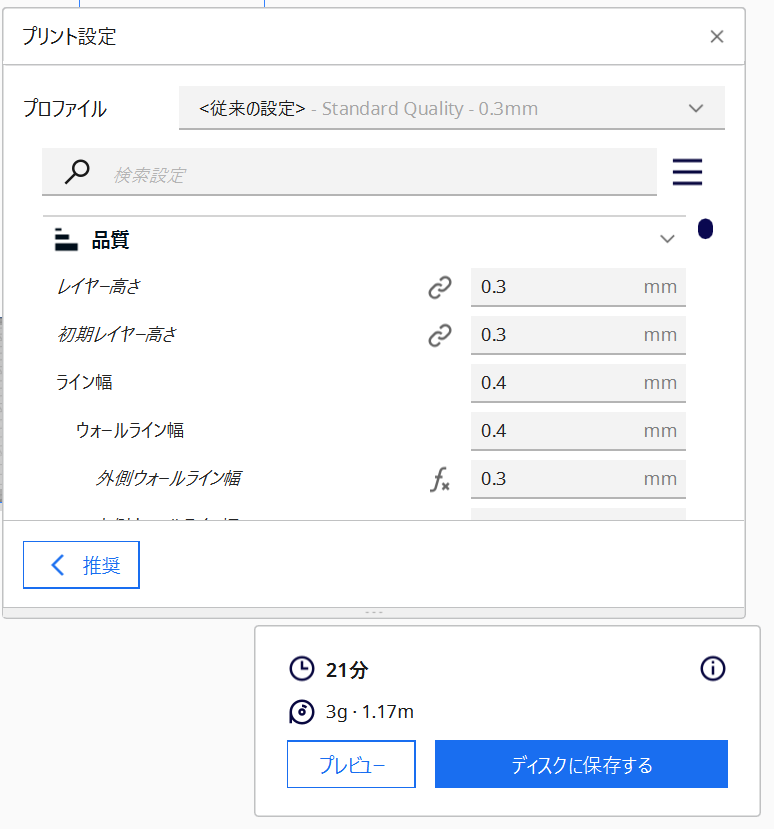Select the 初期レイヤー高さ setting label
The image size is (774, 829).
[116, 335]
